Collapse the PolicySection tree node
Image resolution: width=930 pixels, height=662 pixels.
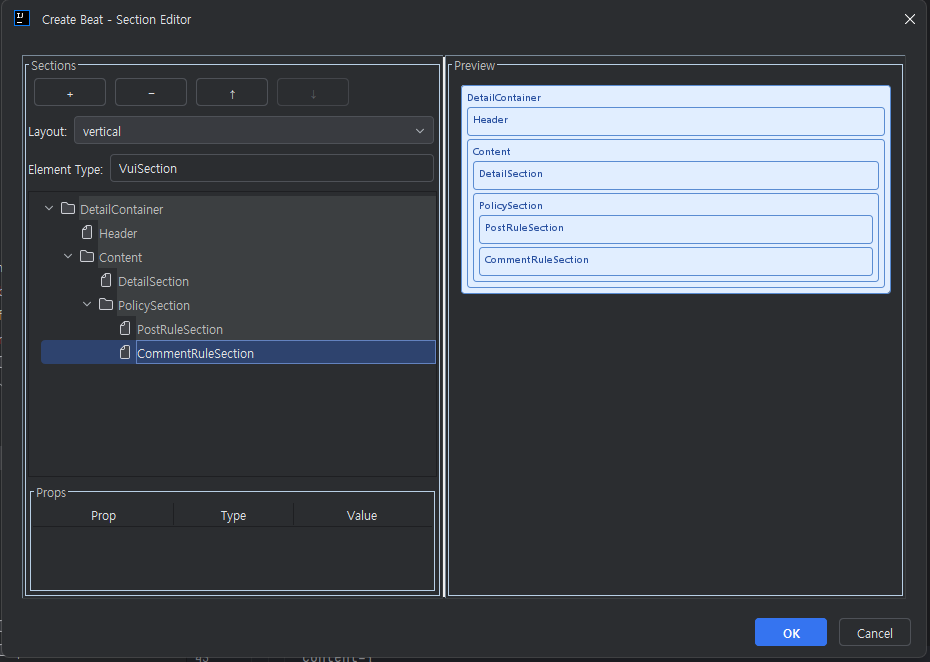(x=87, y=305)
